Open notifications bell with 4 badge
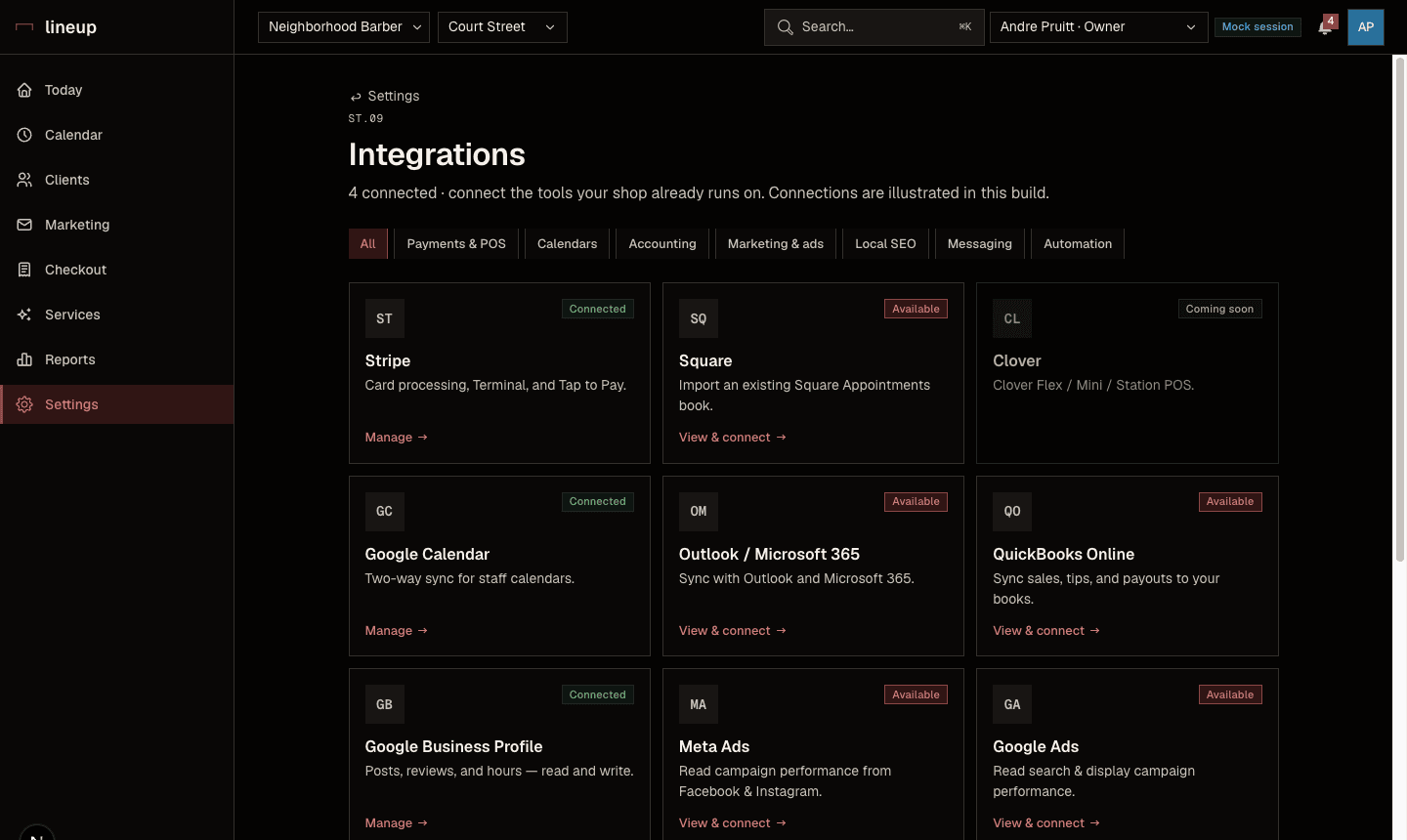 coord(1325,26)
